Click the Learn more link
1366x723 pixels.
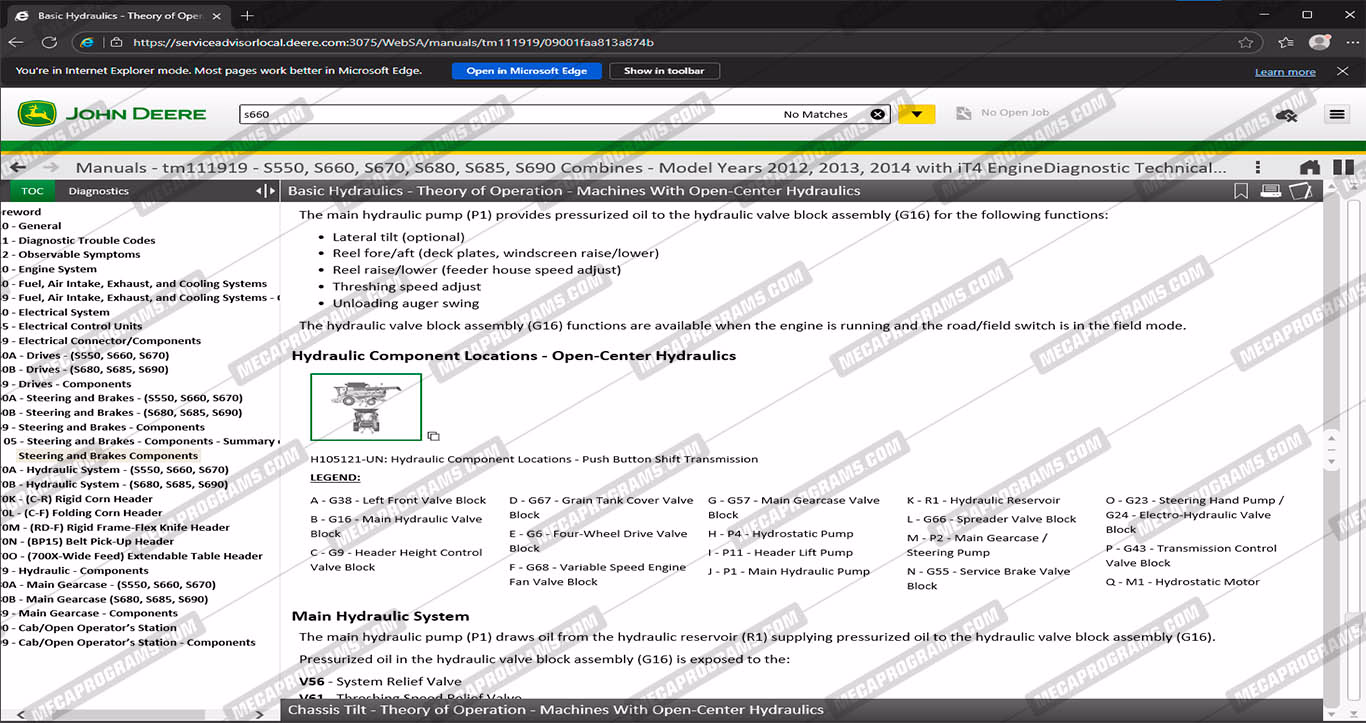[1285, 72]
